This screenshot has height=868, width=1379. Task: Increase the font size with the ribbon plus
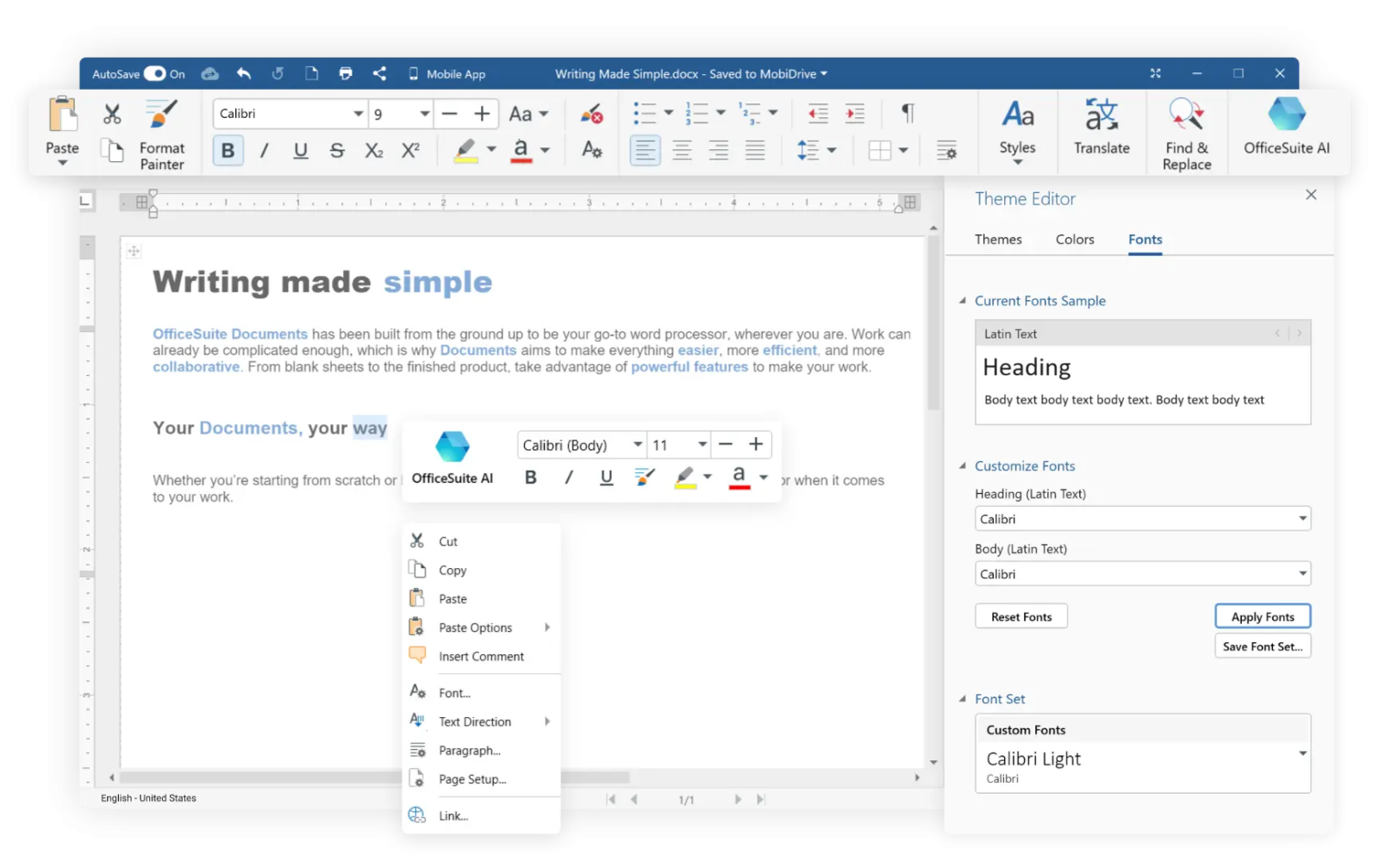[x=482, y=114]
